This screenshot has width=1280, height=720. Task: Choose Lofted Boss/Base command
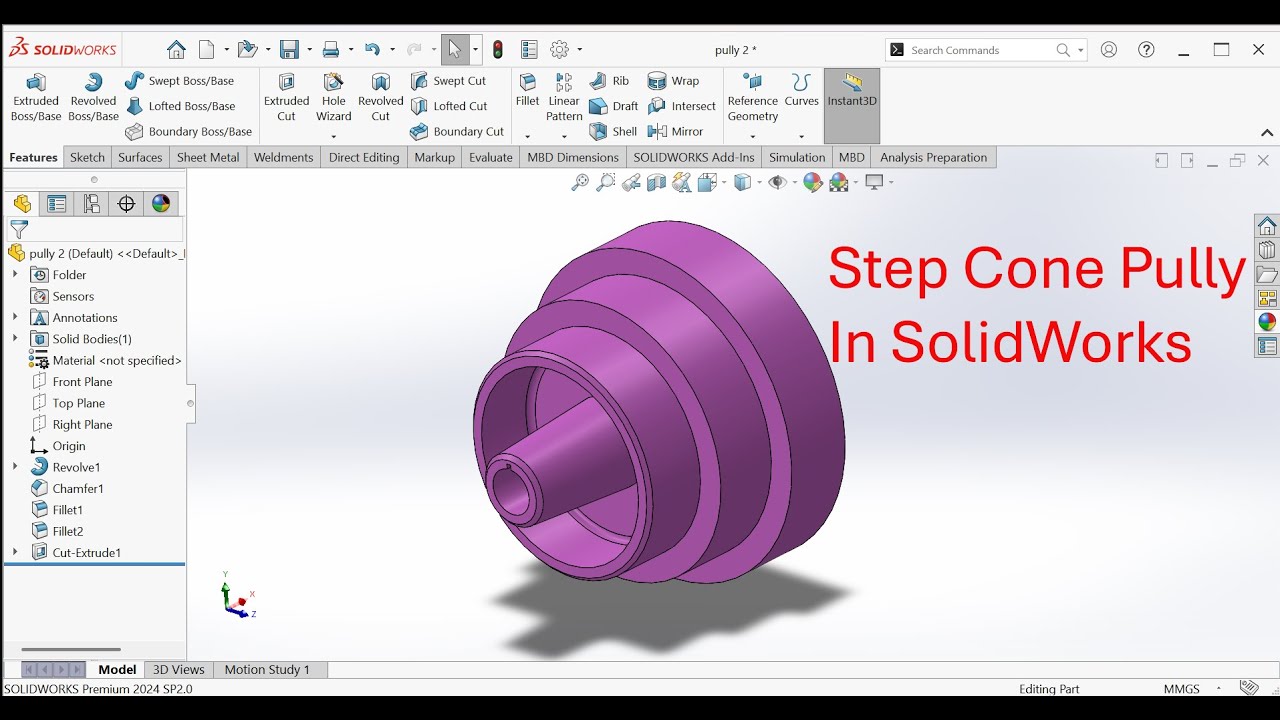(x=180, y=106)
